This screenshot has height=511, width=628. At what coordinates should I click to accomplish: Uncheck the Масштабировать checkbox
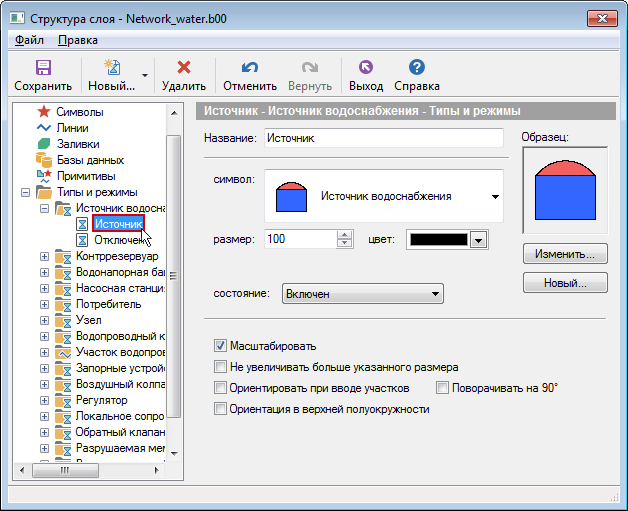(221, 345)
